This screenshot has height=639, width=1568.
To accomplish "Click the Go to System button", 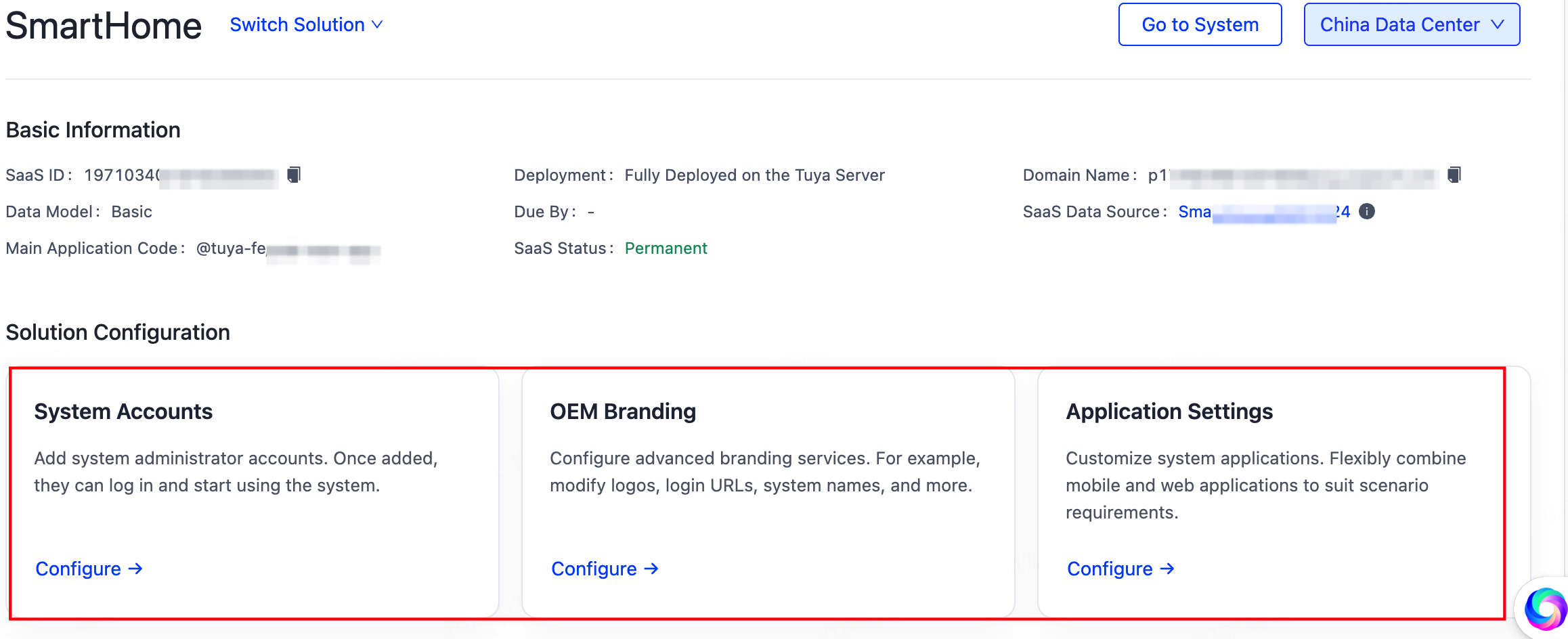I will (x=1200, y=24).
